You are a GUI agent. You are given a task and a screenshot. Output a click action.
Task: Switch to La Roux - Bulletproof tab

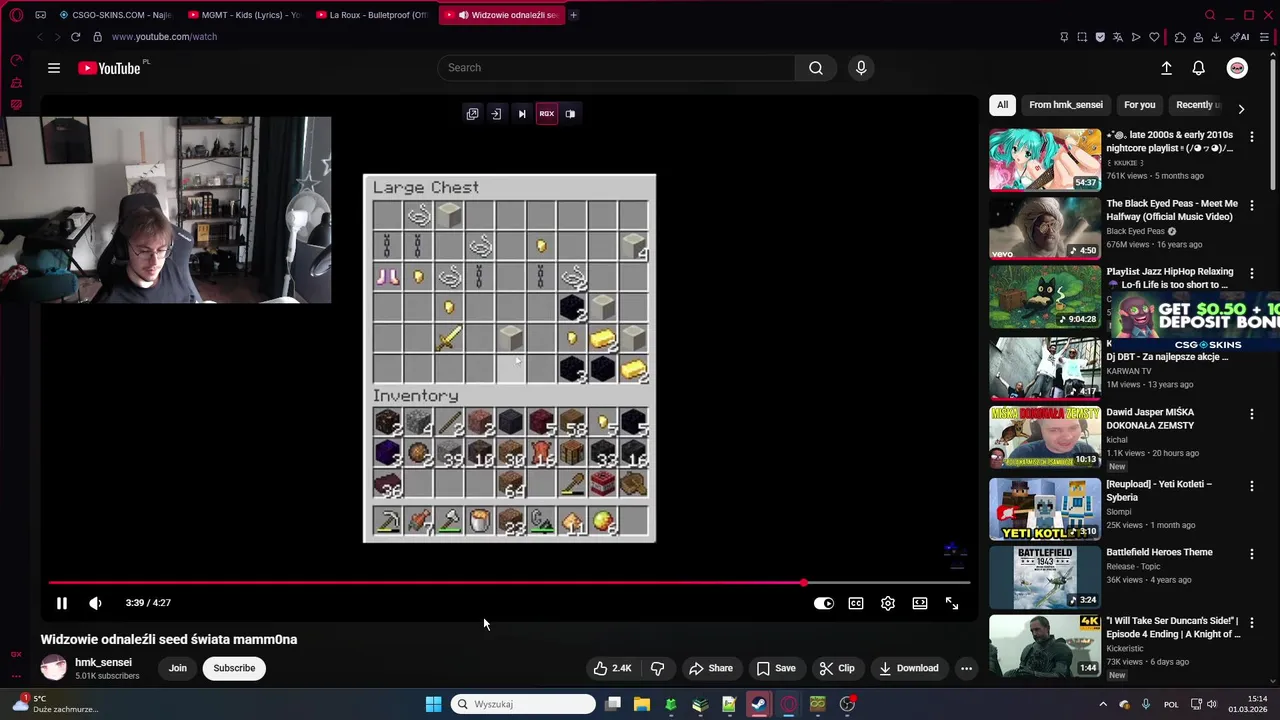371,15
